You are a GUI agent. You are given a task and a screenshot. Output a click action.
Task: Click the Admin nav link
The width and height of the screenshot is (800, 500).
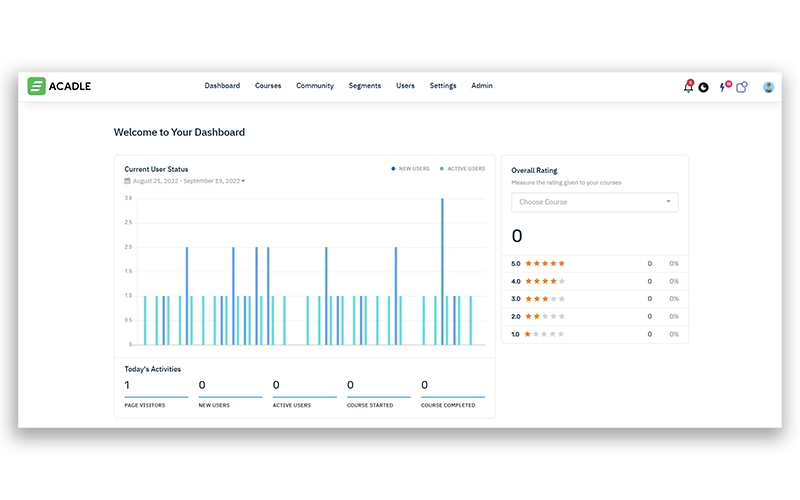[x=482, y=86]
